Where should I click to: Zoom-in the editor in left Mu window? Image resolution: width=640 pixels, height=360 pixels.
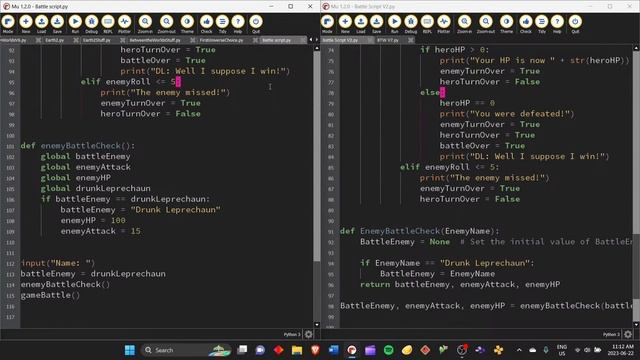click(145, 24)
